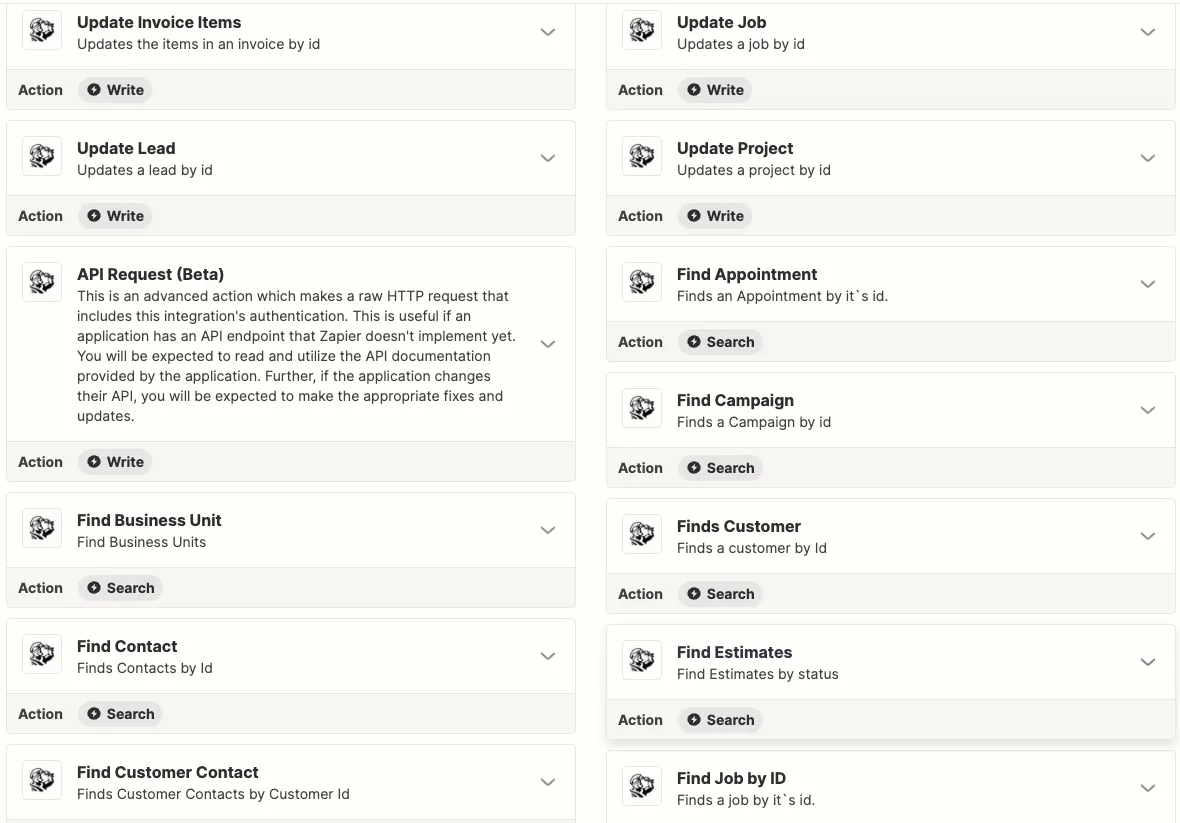Expand the Update Job action details
This screenshot has height=823, width=1180.
[x=1148, y=32]
